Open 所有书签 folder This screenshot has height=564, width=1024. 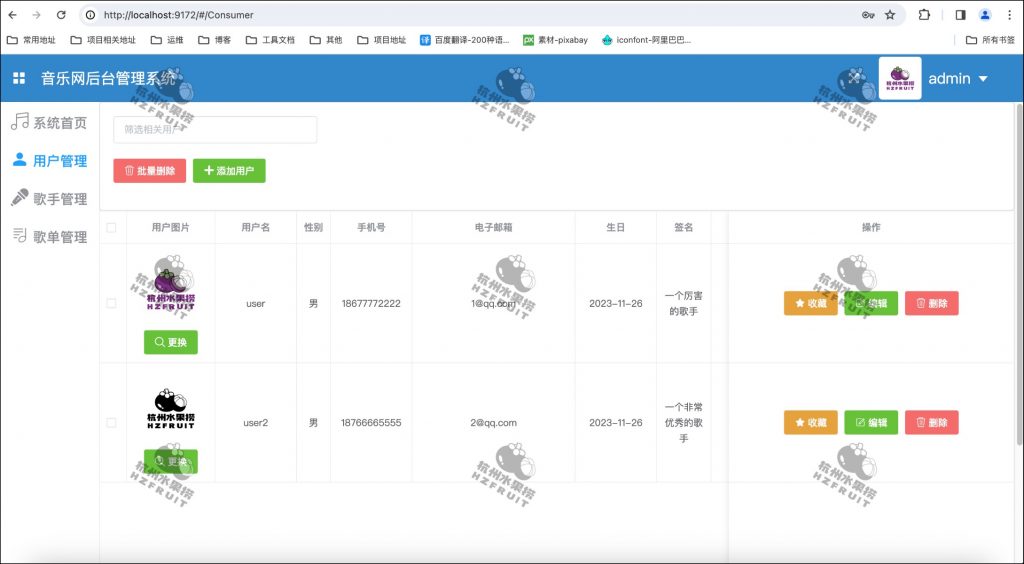tap(990, 40)
